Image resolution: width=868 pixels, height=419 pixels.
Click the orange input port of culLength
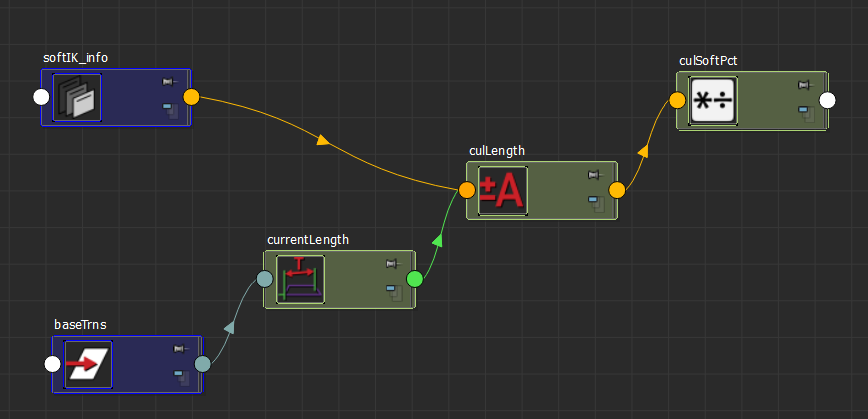[x=467, y=190]
